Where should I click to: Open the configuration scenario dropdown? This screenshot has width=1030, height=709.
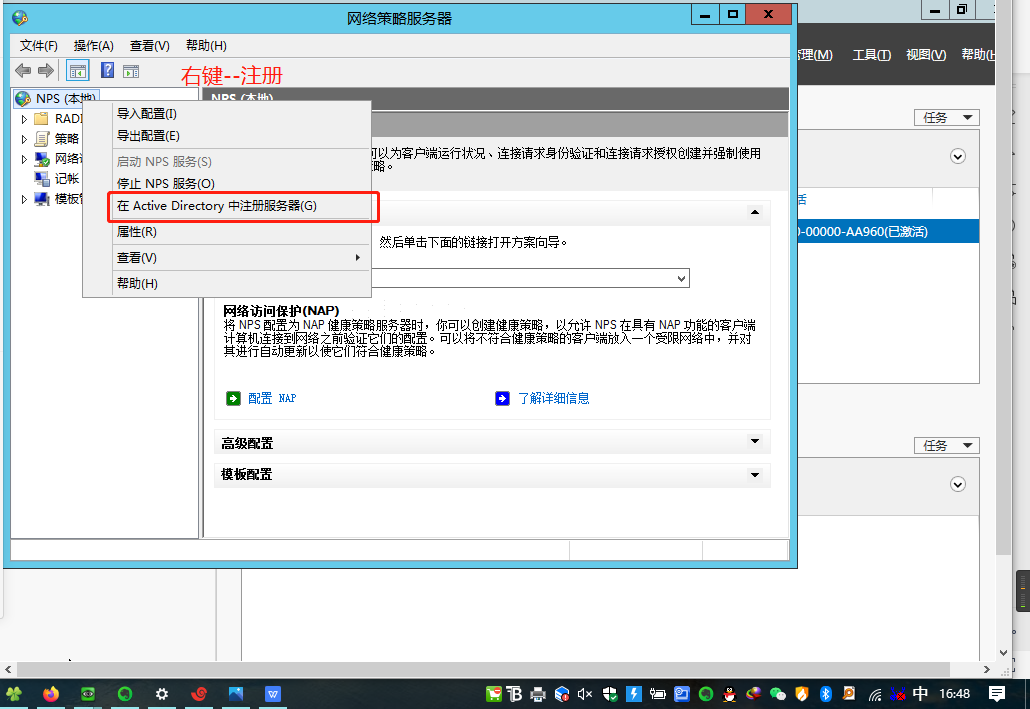point(681,279)
